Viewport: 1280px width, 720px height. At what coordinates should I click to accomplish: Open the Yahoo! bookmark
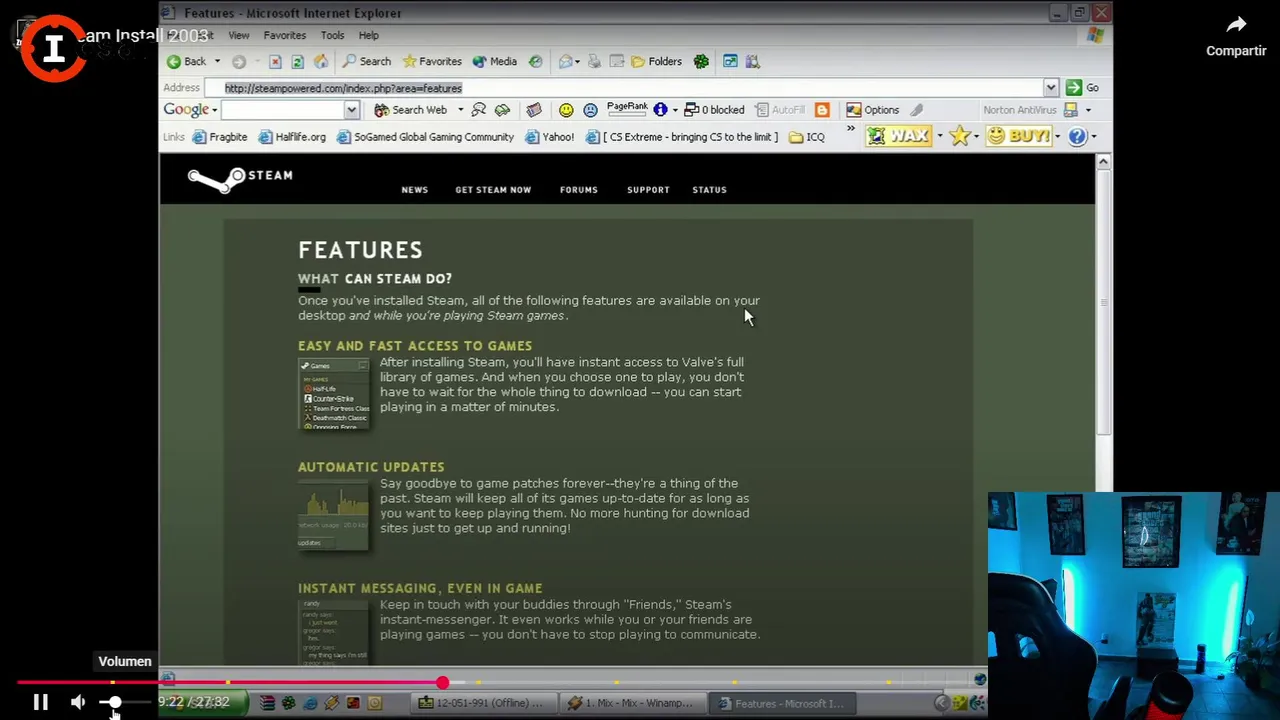coord(549,137)
